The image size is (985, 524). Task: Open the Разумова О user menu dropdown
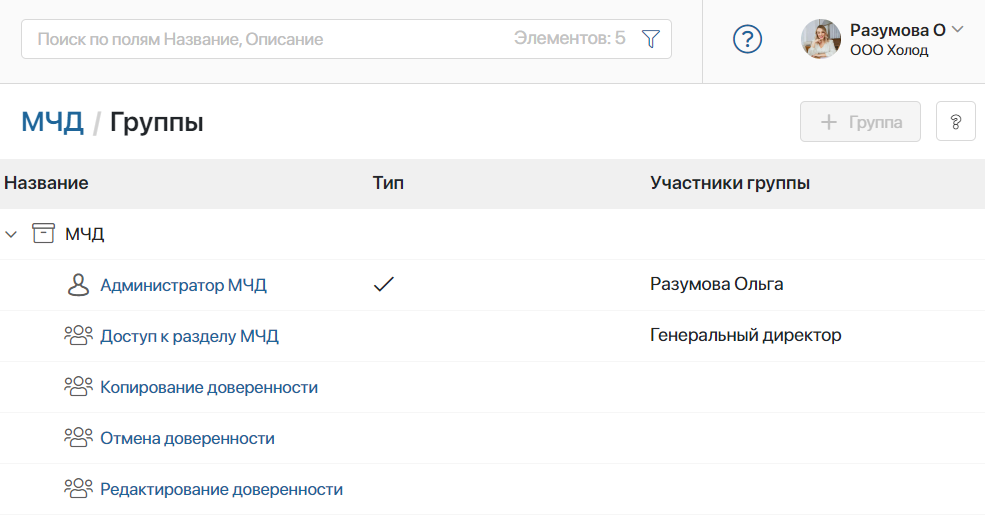point(956,30)
